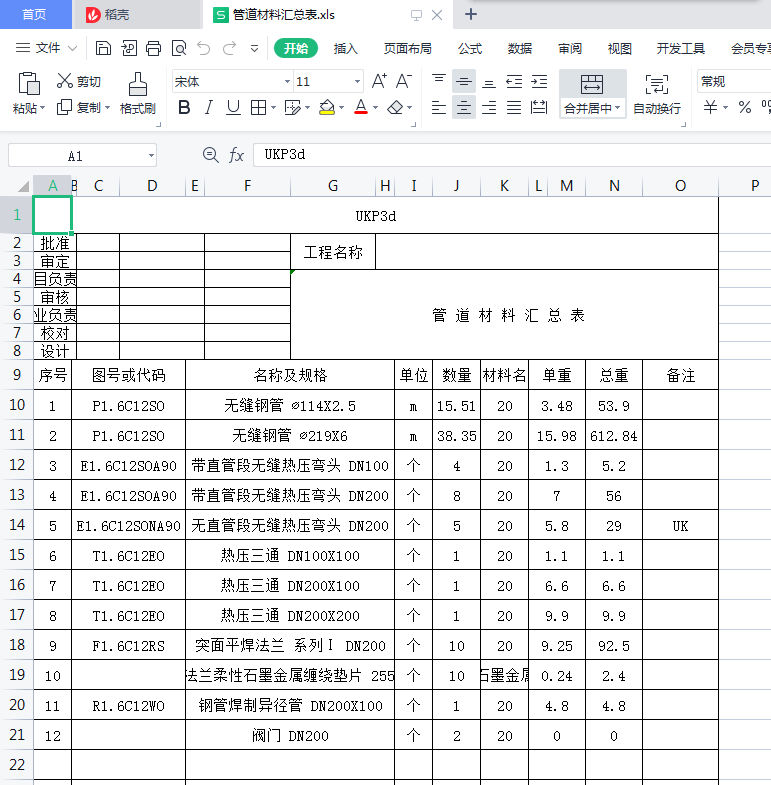This screenshot has height=785, width=771.
Task: Open the Name Box dropdown arrow
Action: 151,156
